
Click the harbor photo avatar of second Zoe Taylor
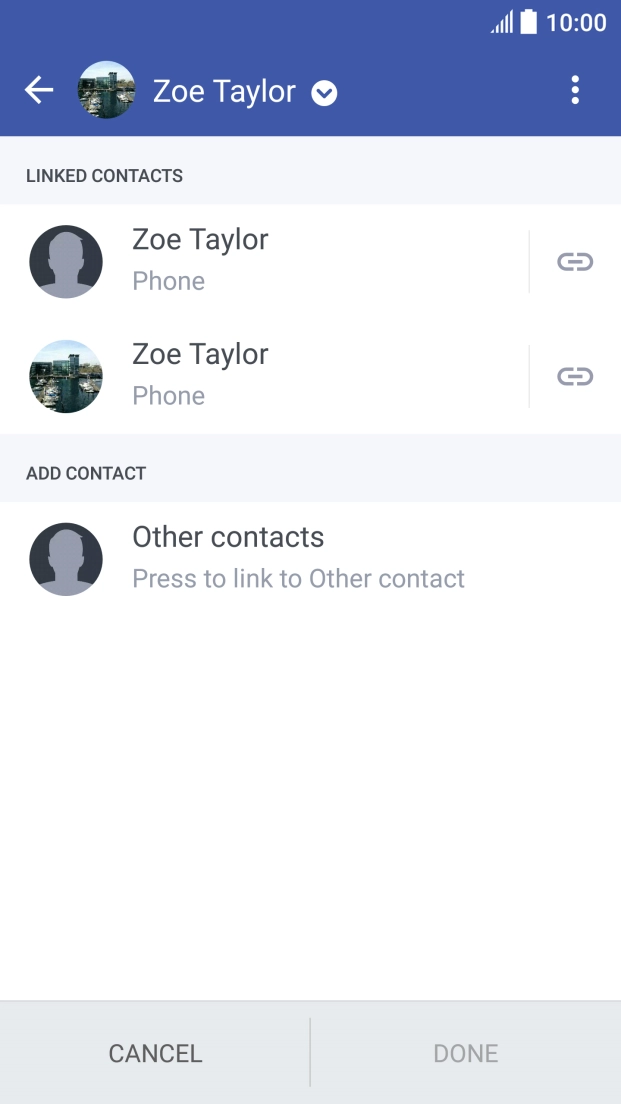click(x=66, y=376)
